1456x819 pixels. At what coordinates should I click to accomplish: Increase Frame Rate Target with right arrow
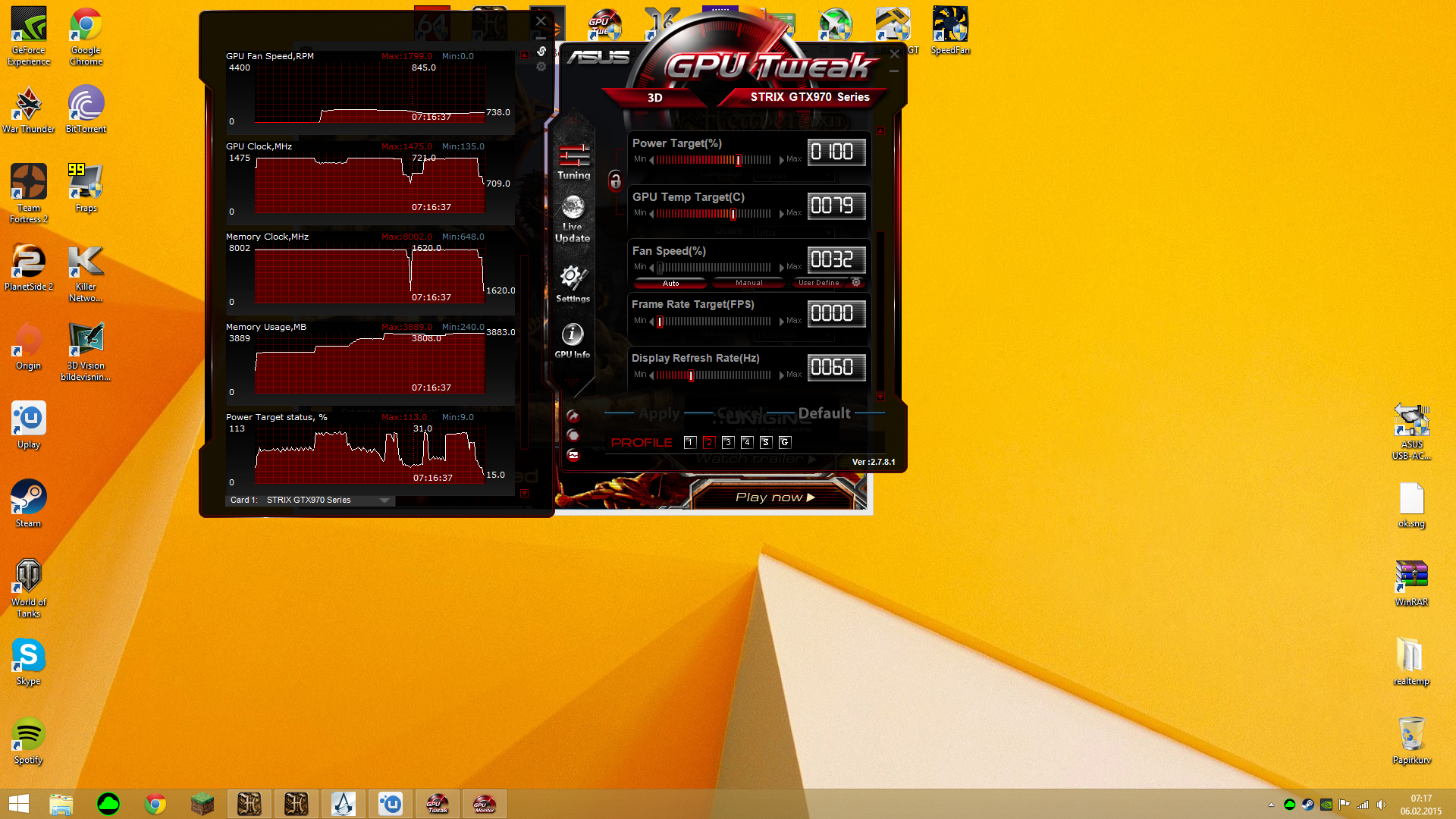[781, 322]
